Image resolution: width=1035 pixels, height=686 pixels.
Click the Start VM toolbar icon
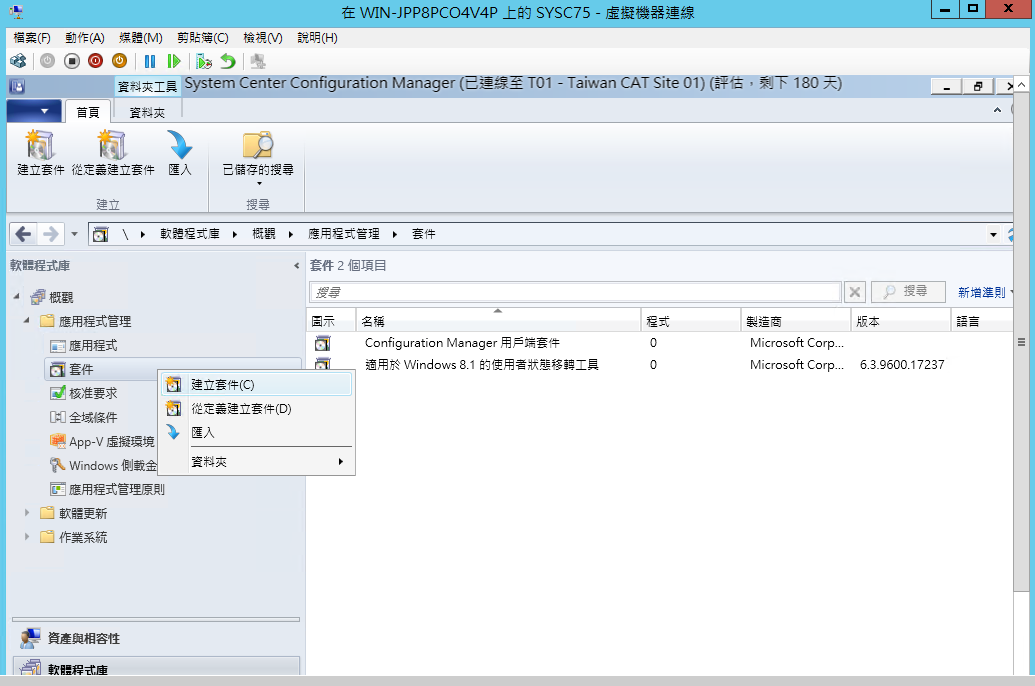(x=48, y=61)
